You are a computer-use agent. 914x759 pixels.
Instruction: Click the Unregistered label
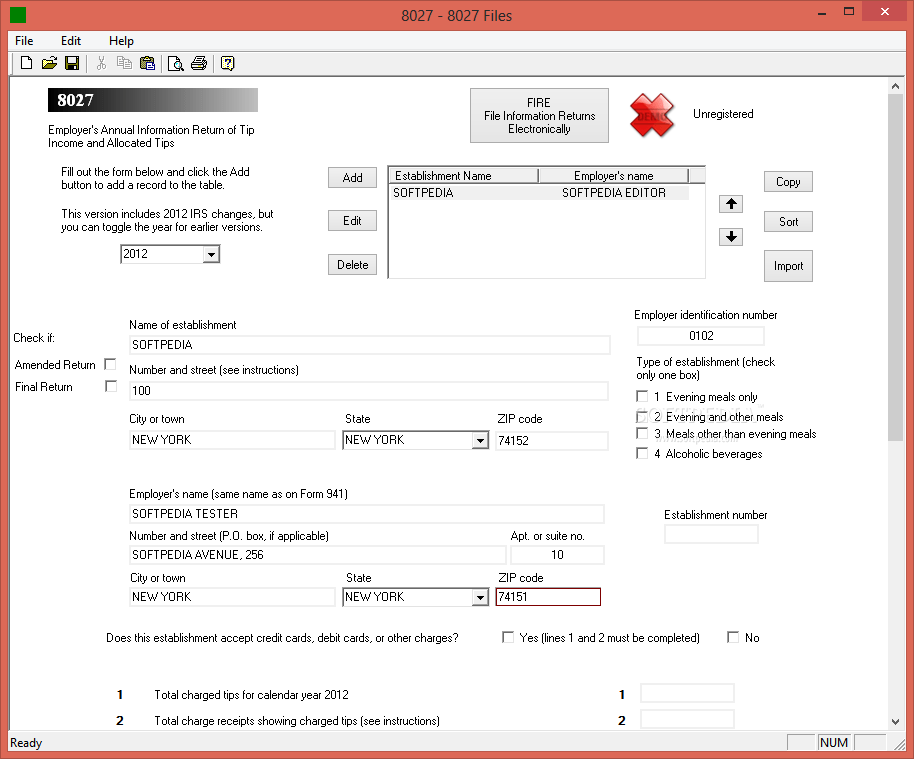point(723,114)
